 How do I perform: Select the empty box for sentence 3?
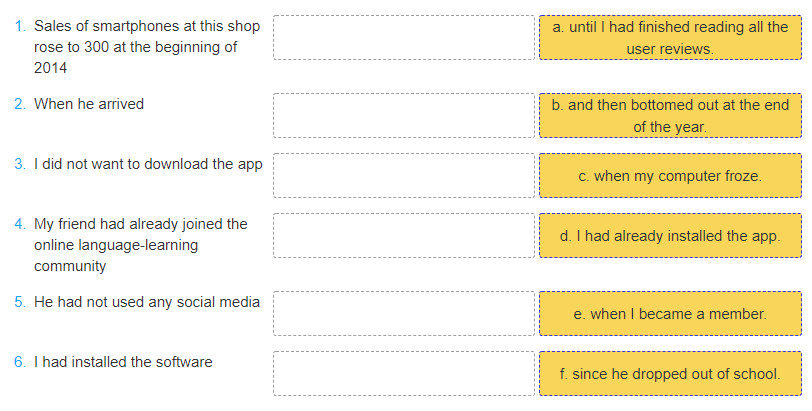[x=404, y=175]
